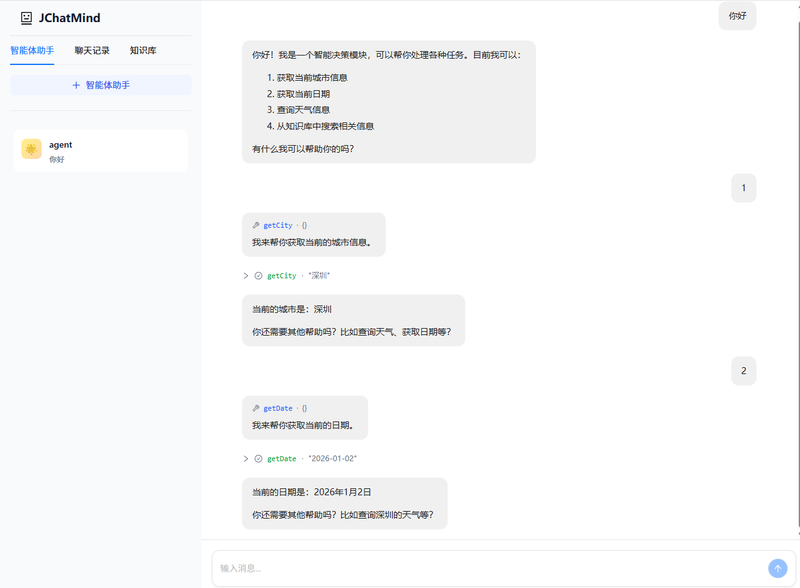Click the wrench icon beside getDate call
This screenshot has height=588, width=800.
[x=256, y=408]
